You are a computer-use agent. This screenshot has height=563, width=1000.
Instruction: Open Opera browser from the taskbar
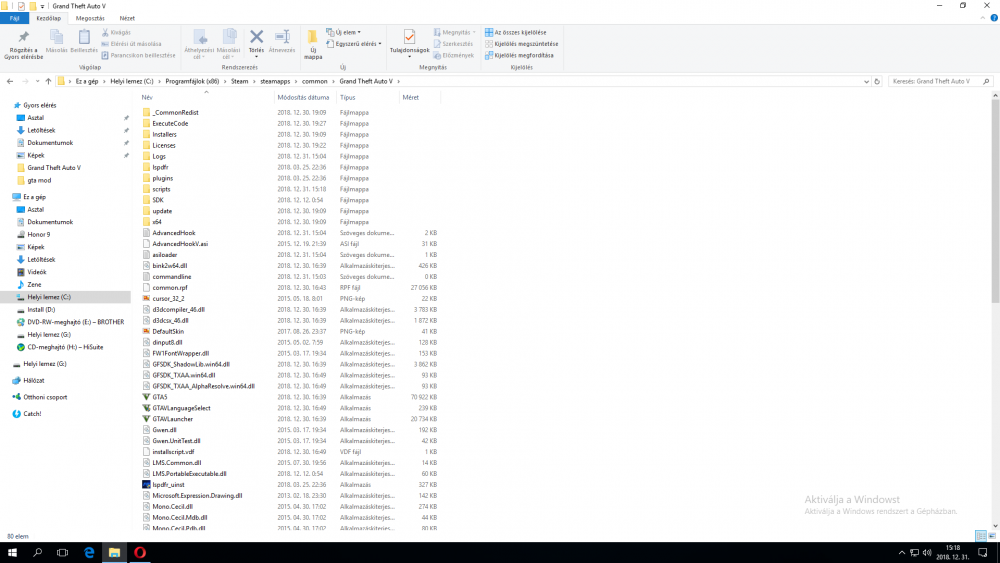coord(140,553)
